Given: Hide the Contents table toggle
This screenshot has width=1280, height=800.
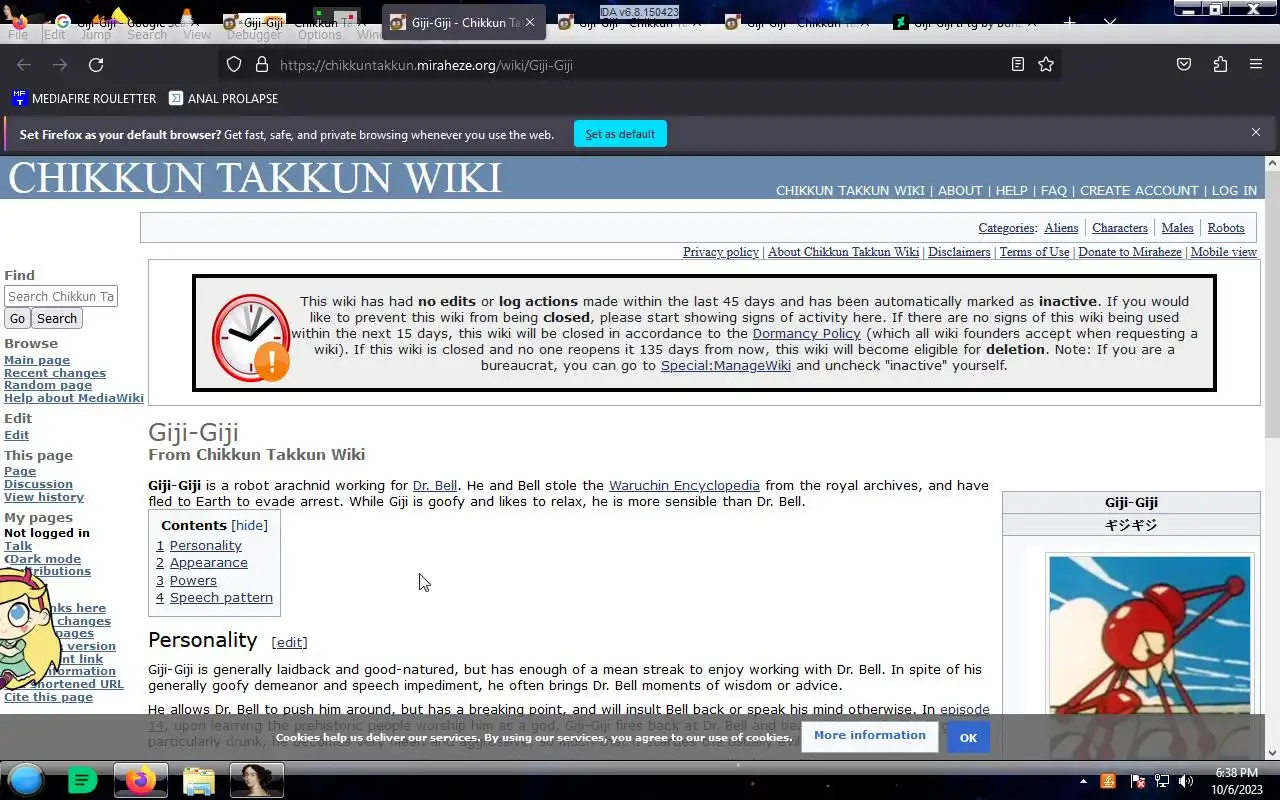Looking at the screenshot, I should point(250,525).
